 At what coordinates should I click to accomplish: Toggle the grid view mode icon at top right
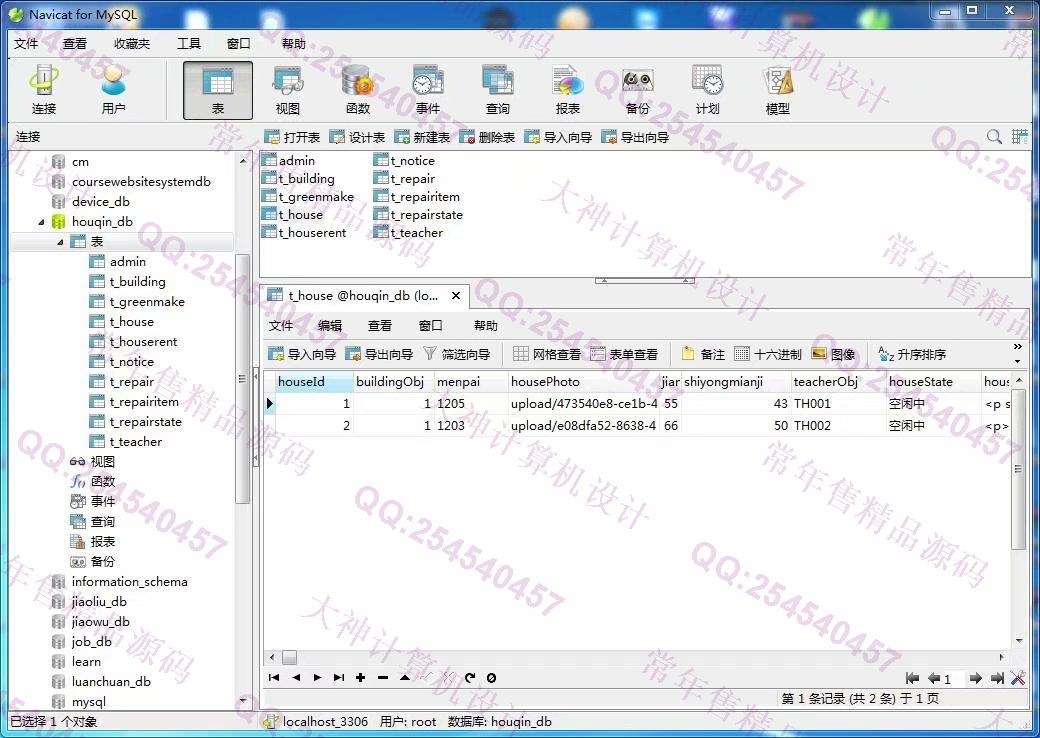(x=1019, y=137)
